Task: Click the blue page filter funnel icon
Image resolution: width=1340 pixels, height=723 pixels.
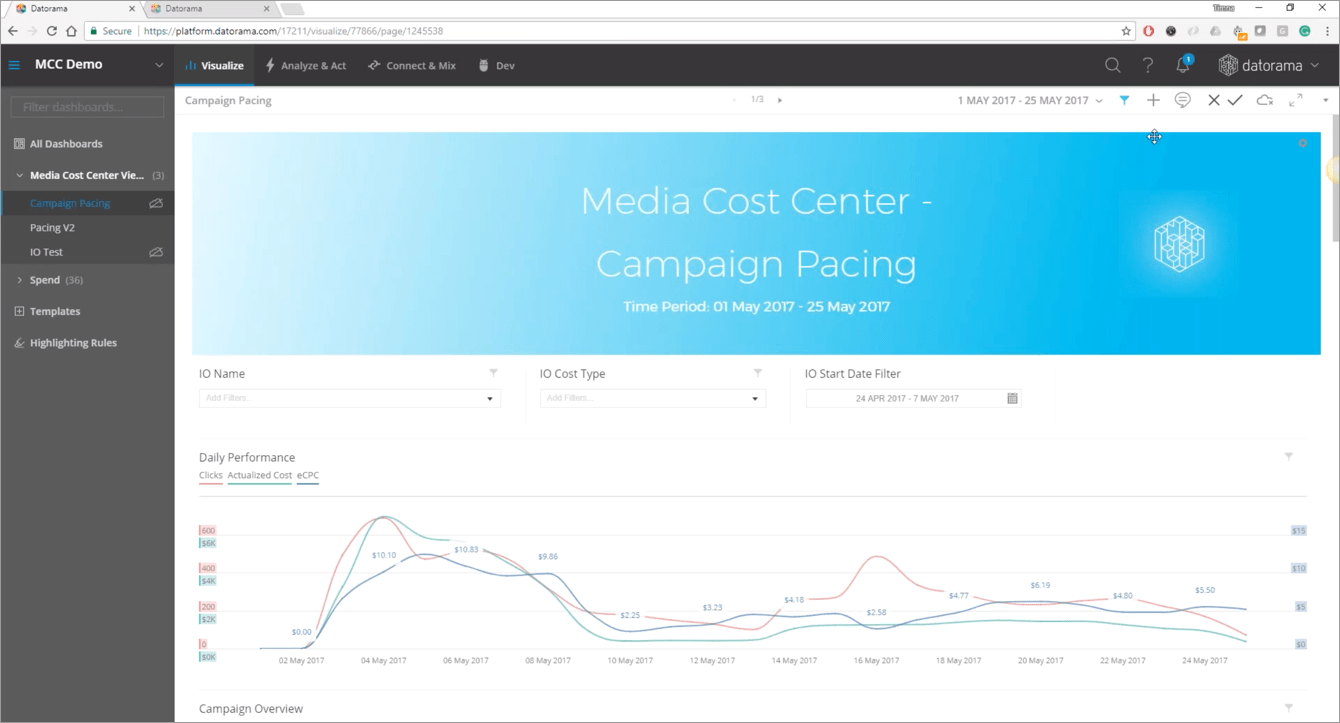Action: click(1125, 100)
